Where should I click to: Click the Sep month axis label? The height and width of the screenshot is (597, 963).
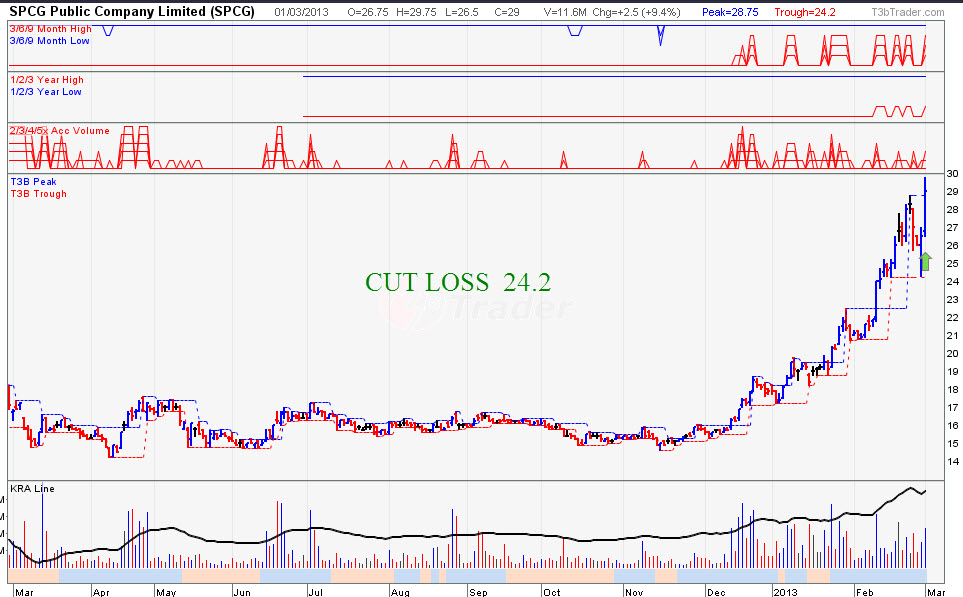(478, 592)
